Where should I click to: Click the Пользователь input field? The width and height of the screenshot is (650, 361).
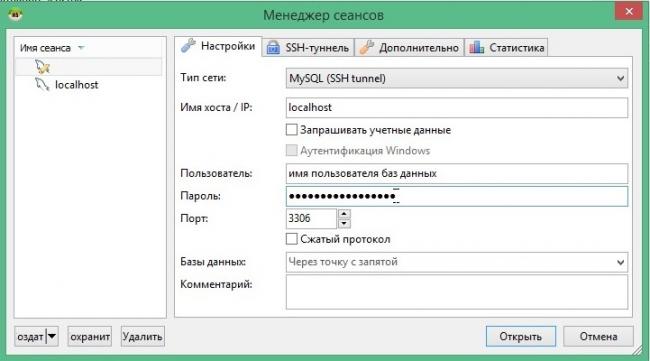[x=456, y=173]
